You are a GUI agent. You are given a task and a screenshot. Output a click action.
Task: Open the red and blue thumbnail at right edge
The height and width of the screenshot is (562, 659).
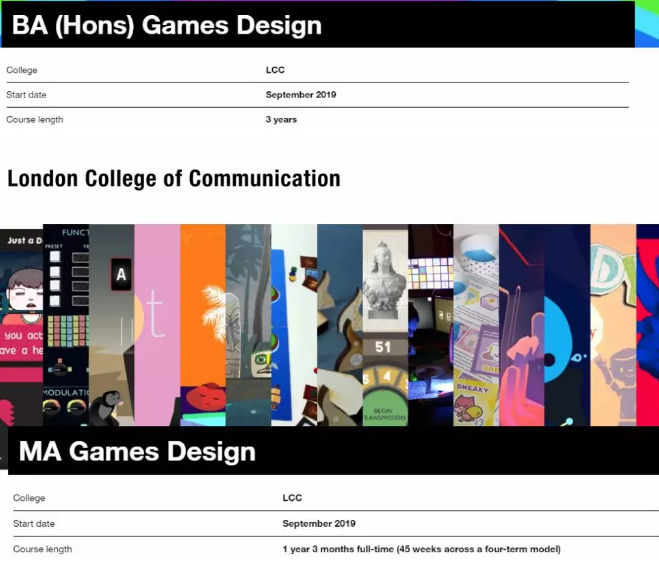coord(648,325)
